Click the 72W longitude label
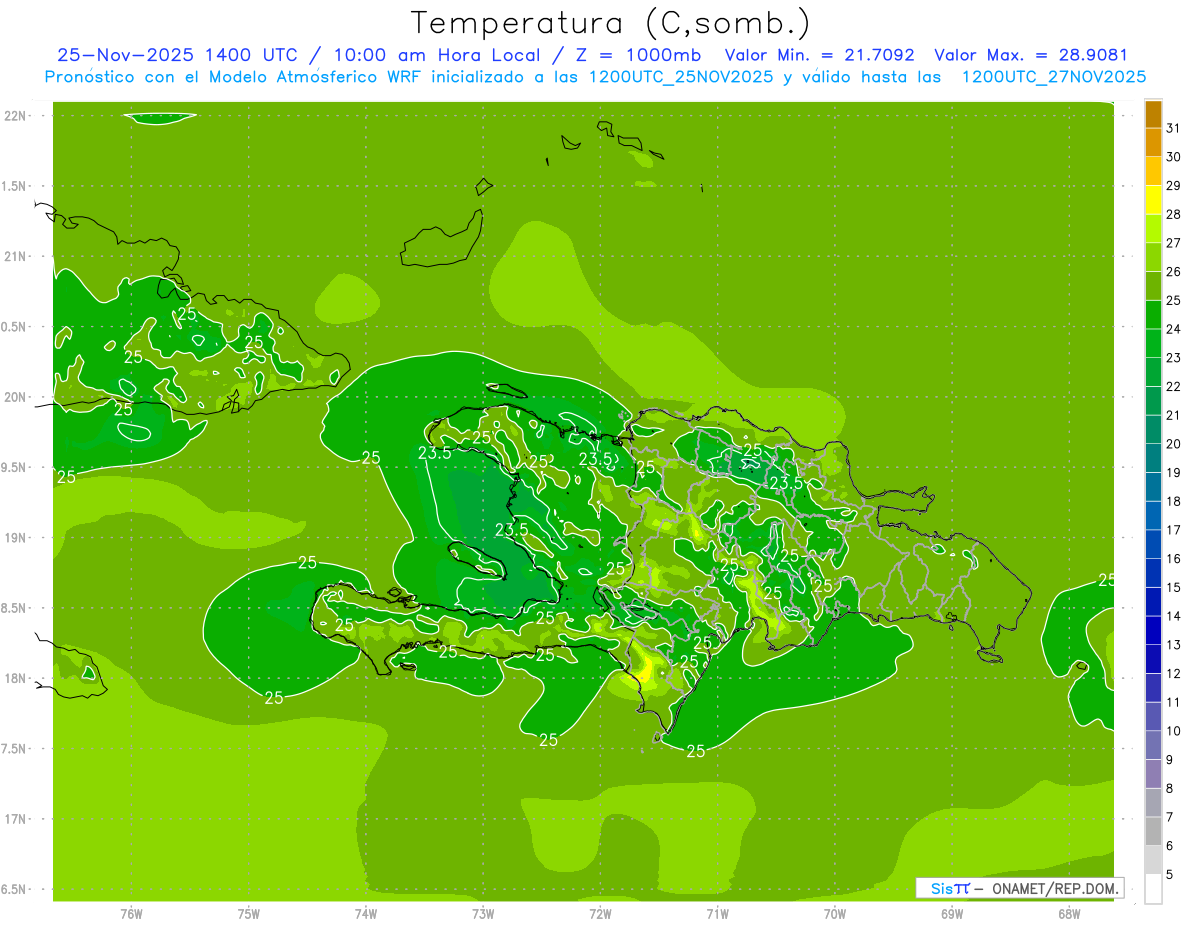 tap(601, 914)
